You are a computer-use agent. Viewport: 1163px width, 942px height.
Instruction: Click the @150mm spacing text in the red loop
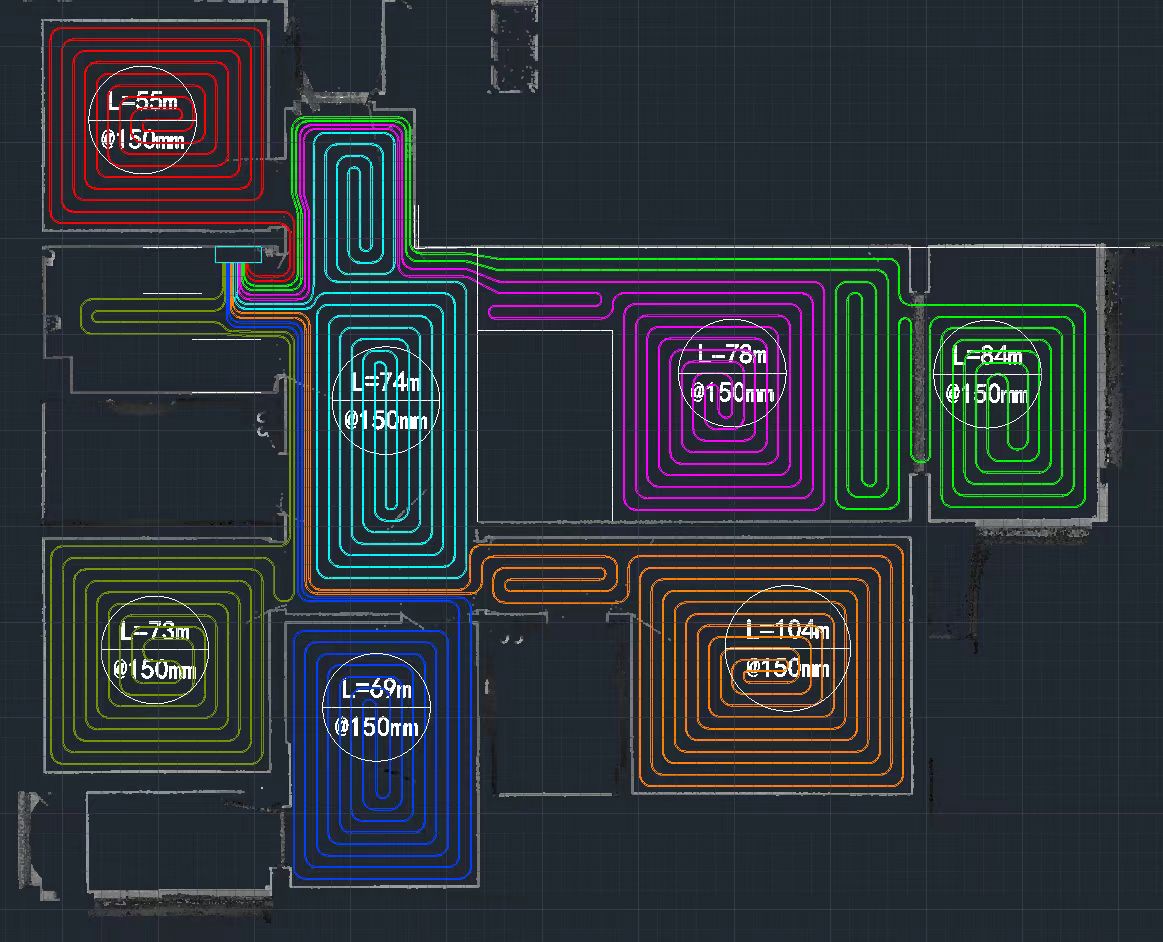click(142, 140)
